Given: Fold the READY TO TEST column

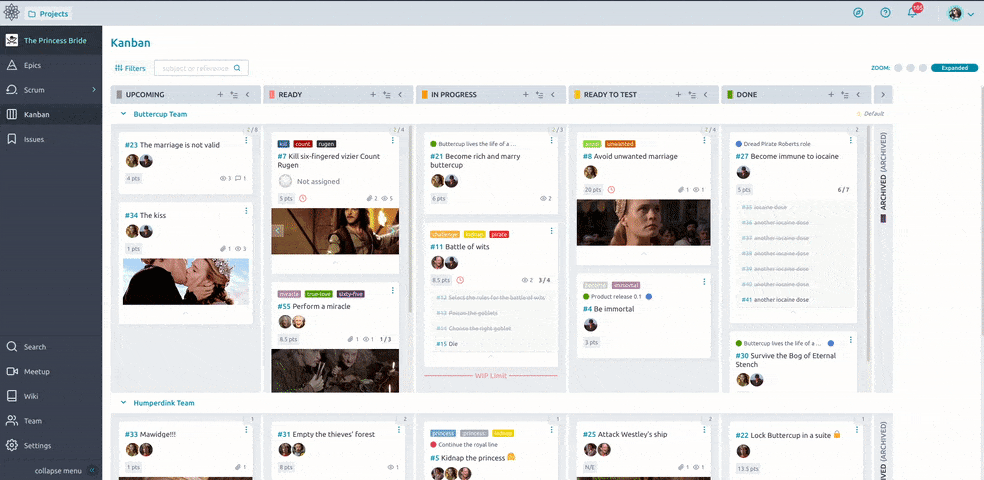Looking at the screenshot, I should tap(705, 95).
